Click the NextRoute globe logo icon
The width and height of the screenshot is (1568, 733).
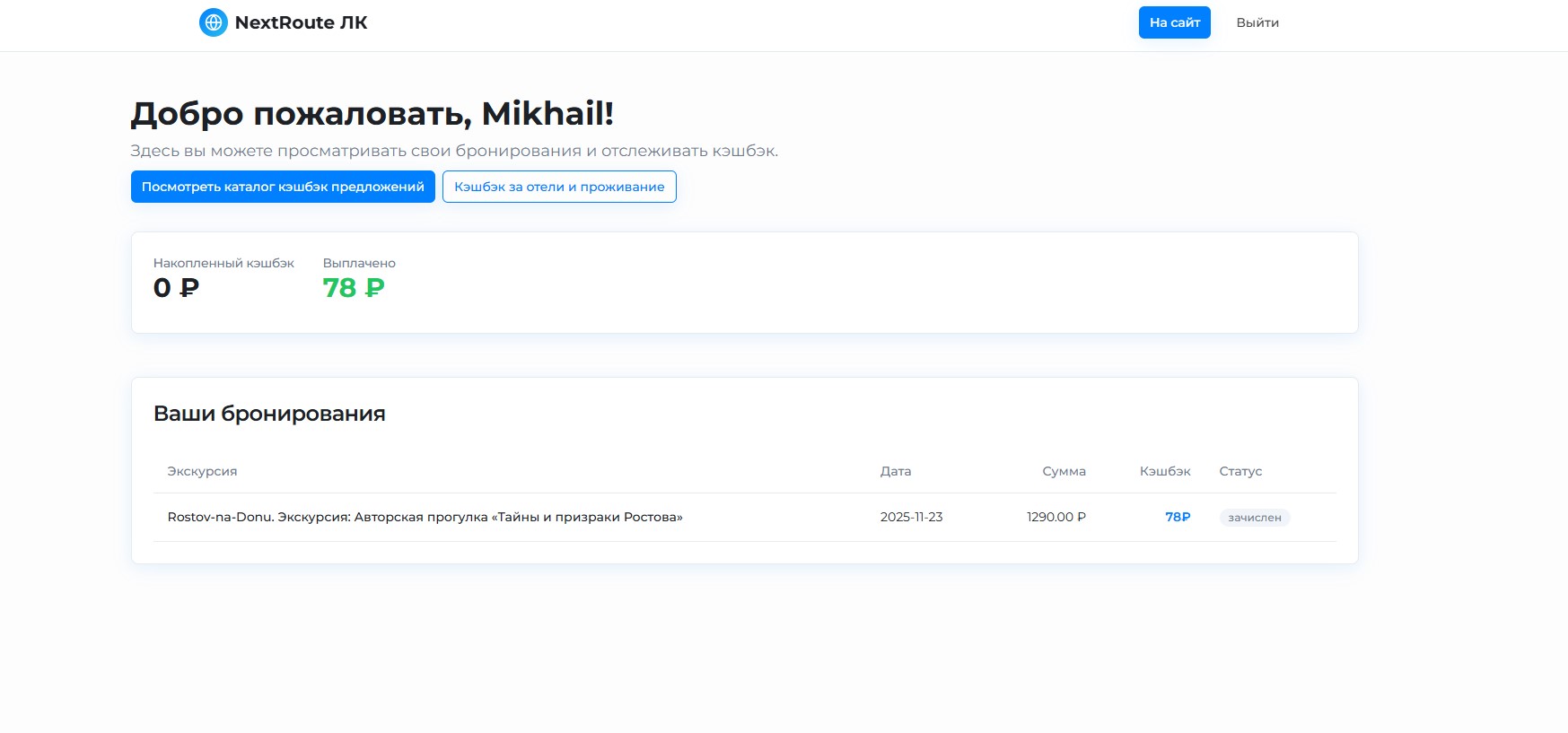click(x=213, y=22)
